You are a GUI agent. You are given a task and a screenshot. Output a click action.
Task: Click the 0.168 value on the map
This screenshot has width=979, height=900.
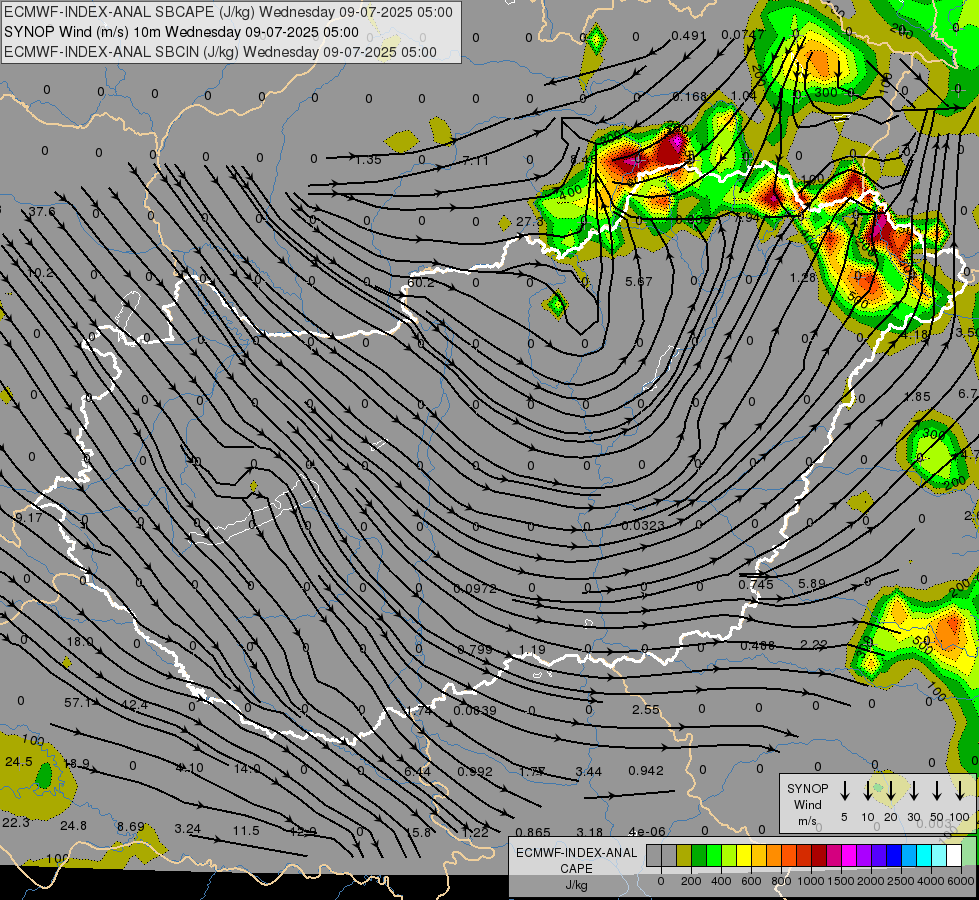coord(690,97)
